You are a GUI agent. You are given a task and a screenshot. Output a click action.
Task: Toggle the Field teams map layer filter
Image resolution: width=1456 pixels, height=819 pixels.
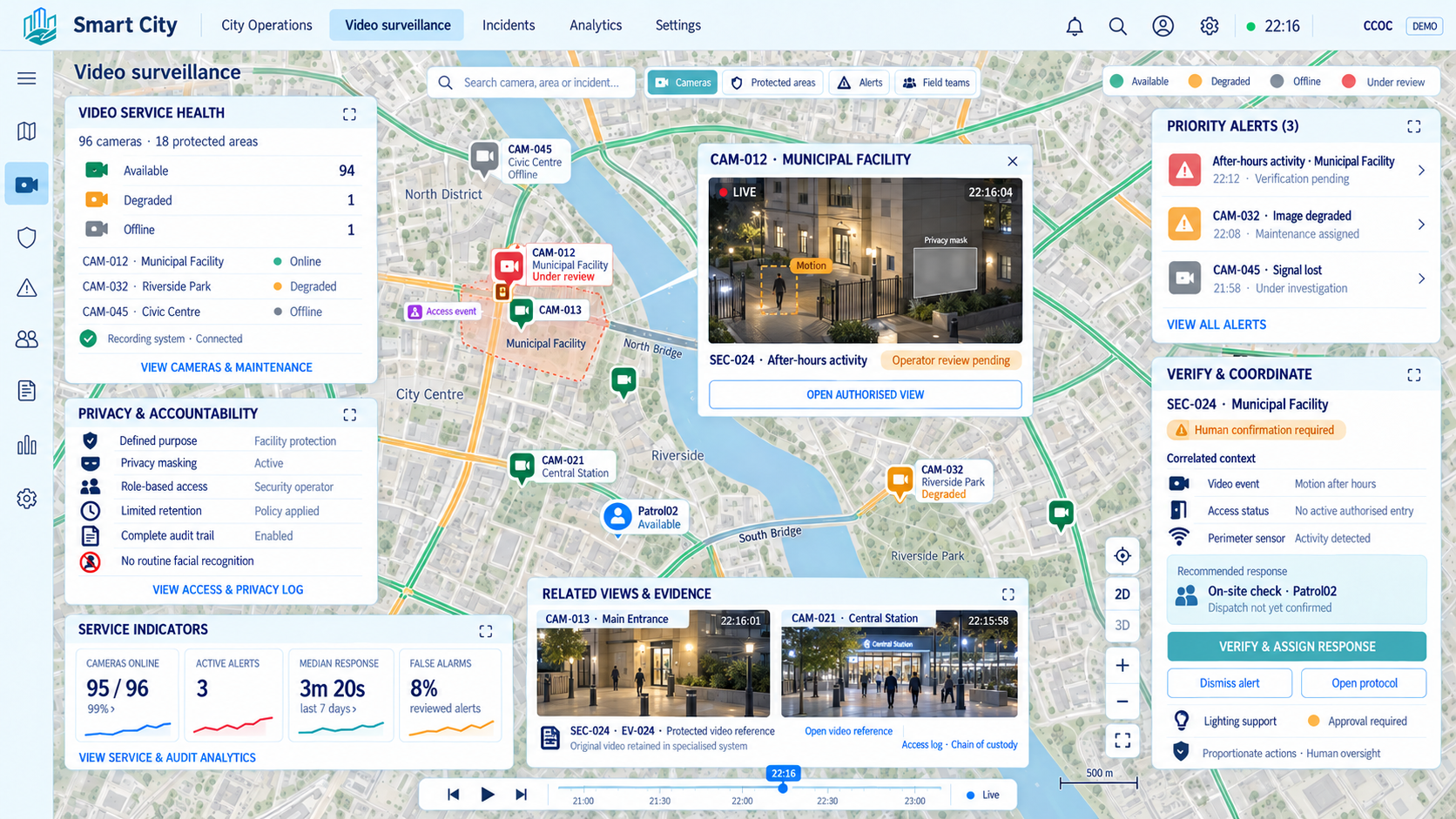[936, 83]
